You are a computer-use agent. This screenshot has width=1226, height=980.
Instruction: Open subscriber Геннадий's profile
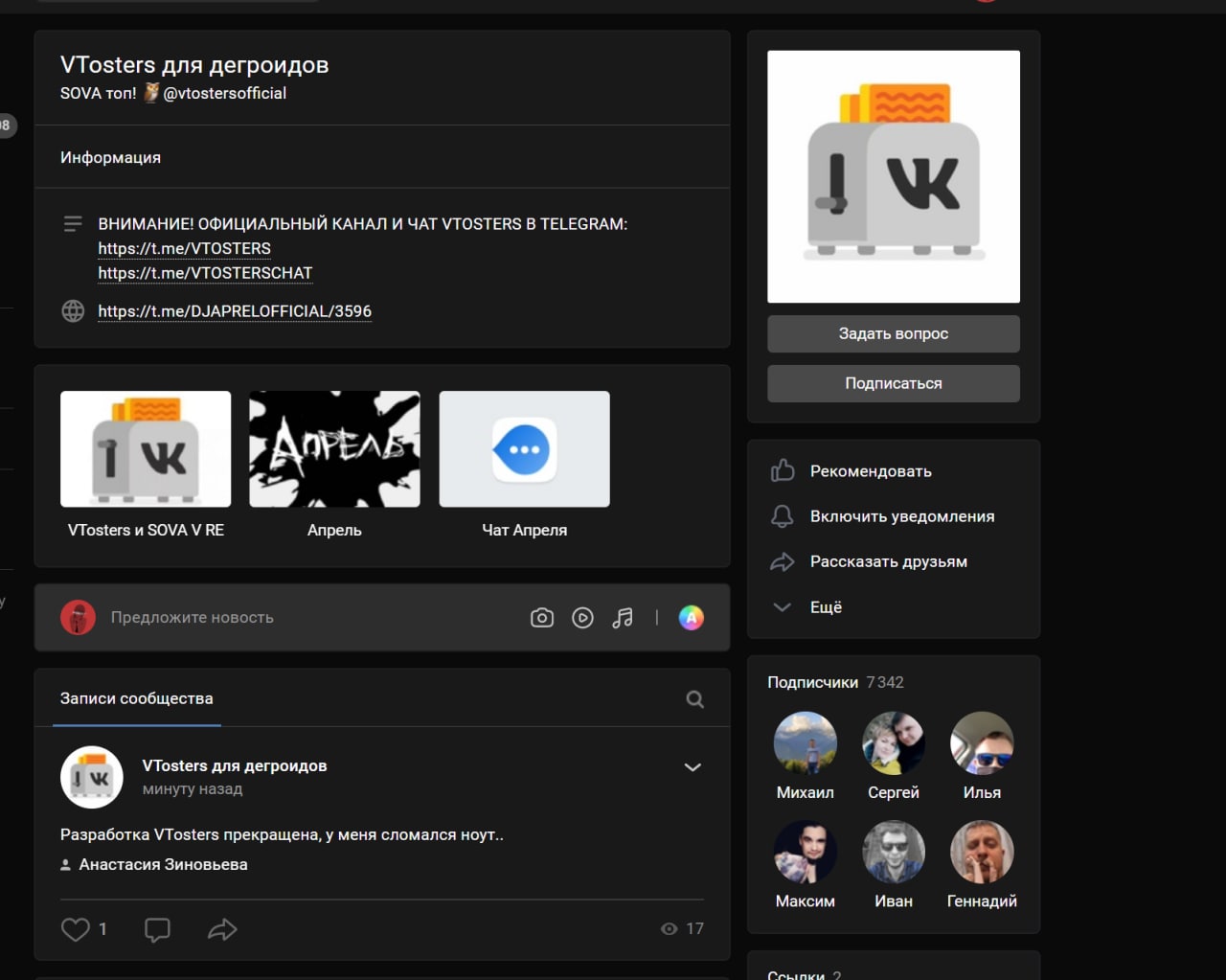point(982,852)
